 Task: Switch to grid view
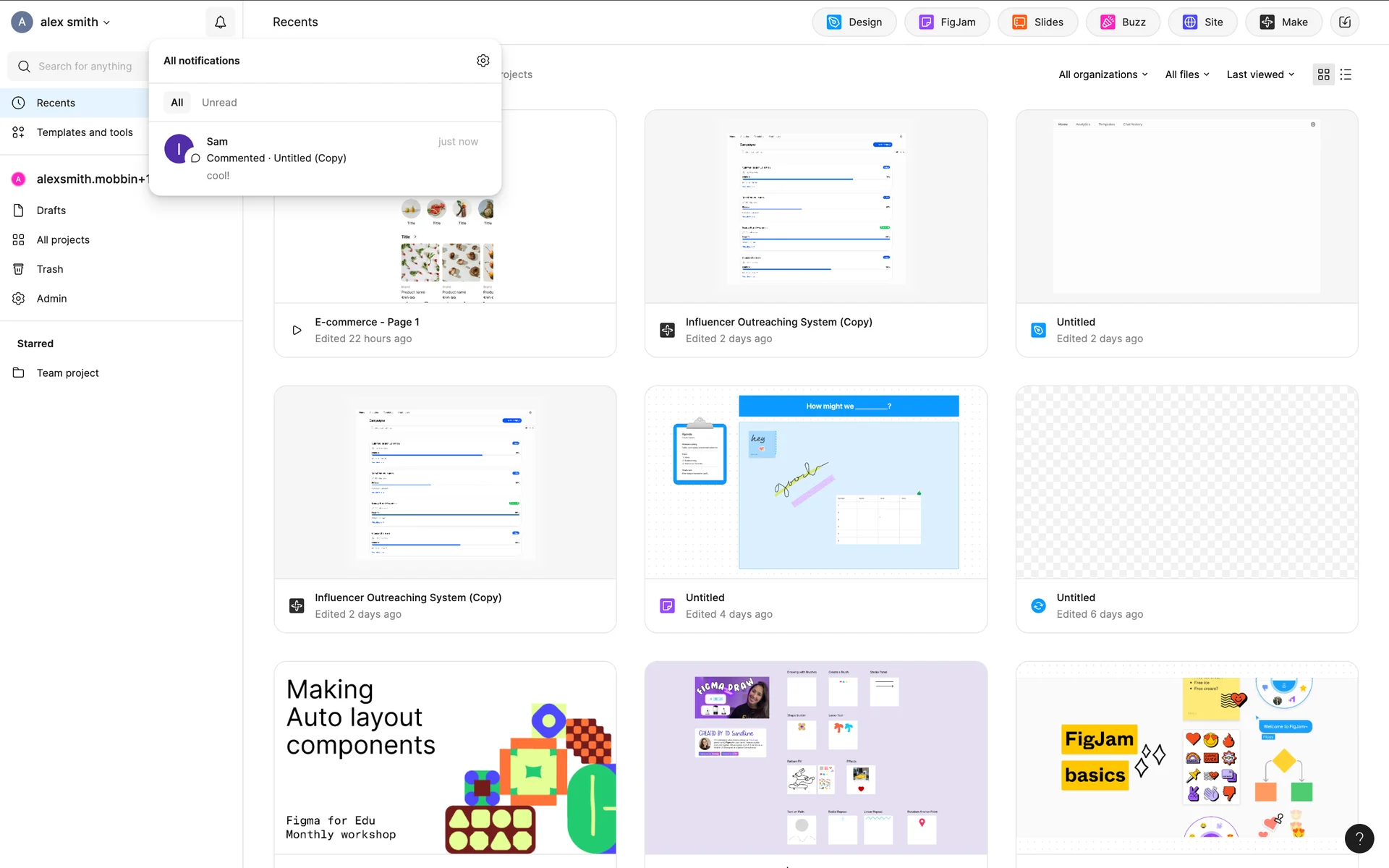pos(1324,75)
